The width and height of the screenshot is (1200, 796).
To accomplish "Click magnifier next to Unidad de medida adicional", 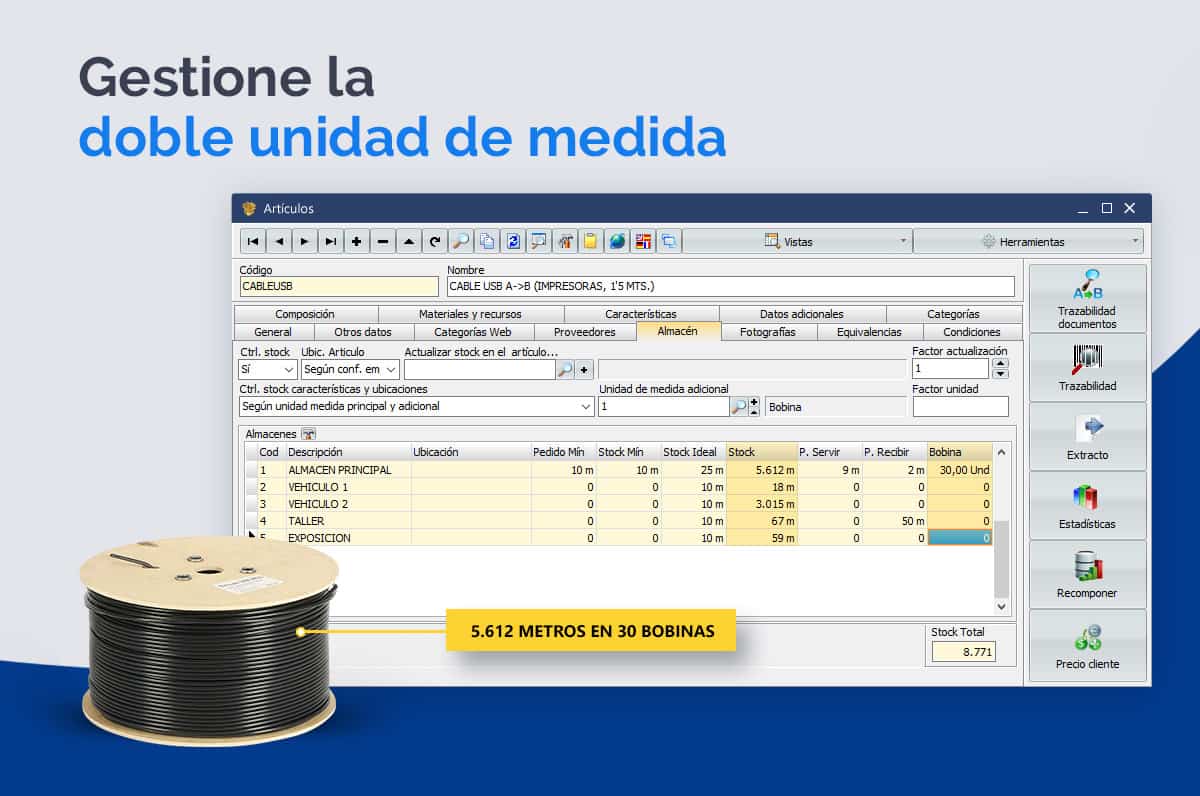I will 738,407.
